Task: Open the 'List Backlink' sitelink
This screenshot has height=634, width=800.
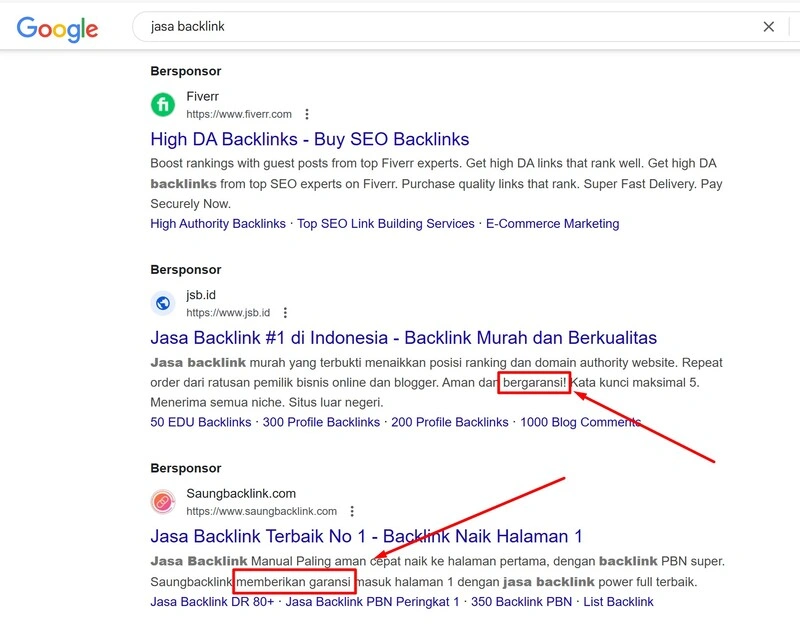Action: (618, 601)
